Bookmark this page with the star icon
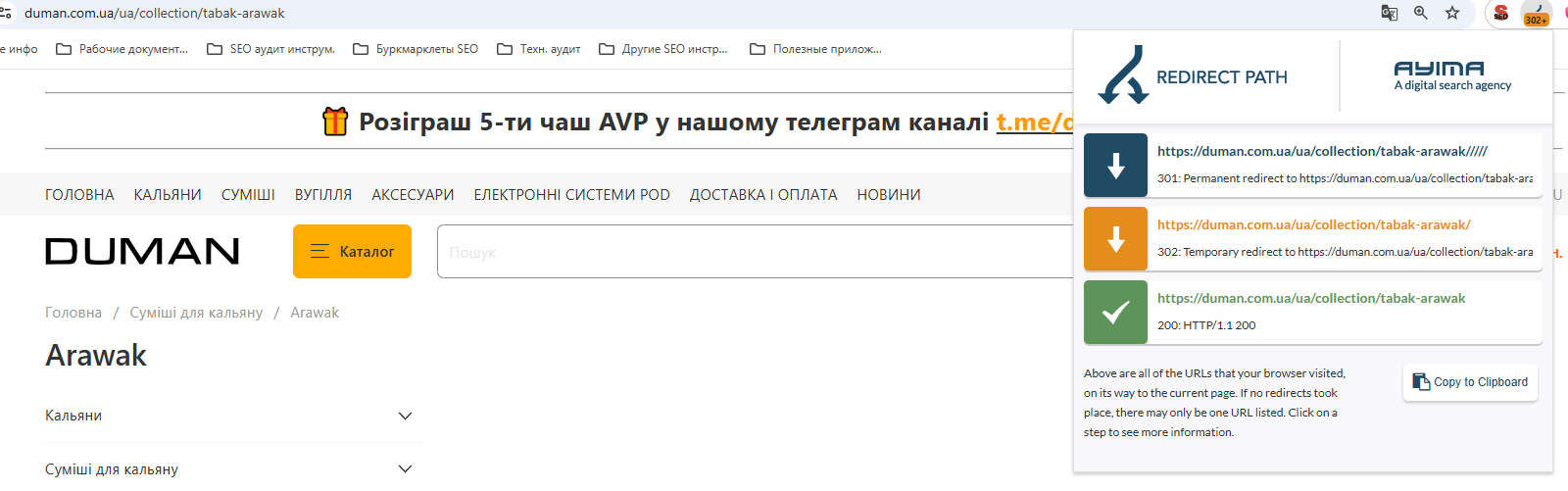The image size is (1568, 491). coord(1452,13)
